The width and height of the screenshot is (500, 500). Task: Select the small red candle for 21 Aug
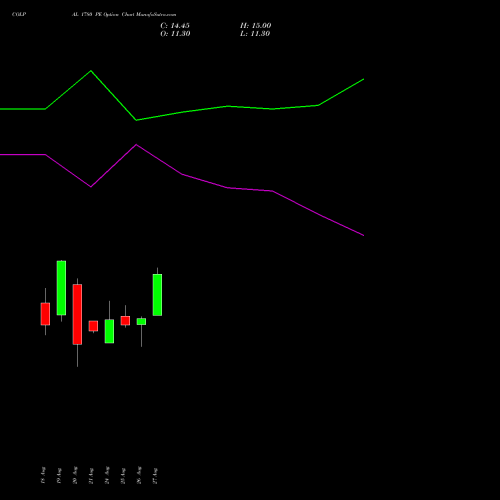tap(93, 326)
